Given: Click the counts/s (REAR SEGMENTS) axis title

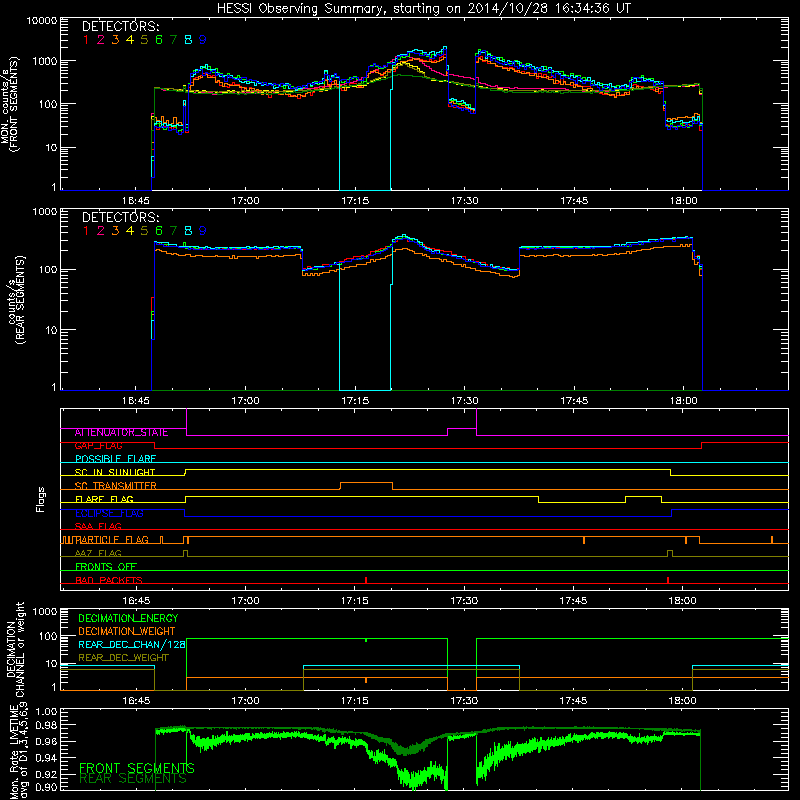Looking at the screenshot, I should 15,300.
